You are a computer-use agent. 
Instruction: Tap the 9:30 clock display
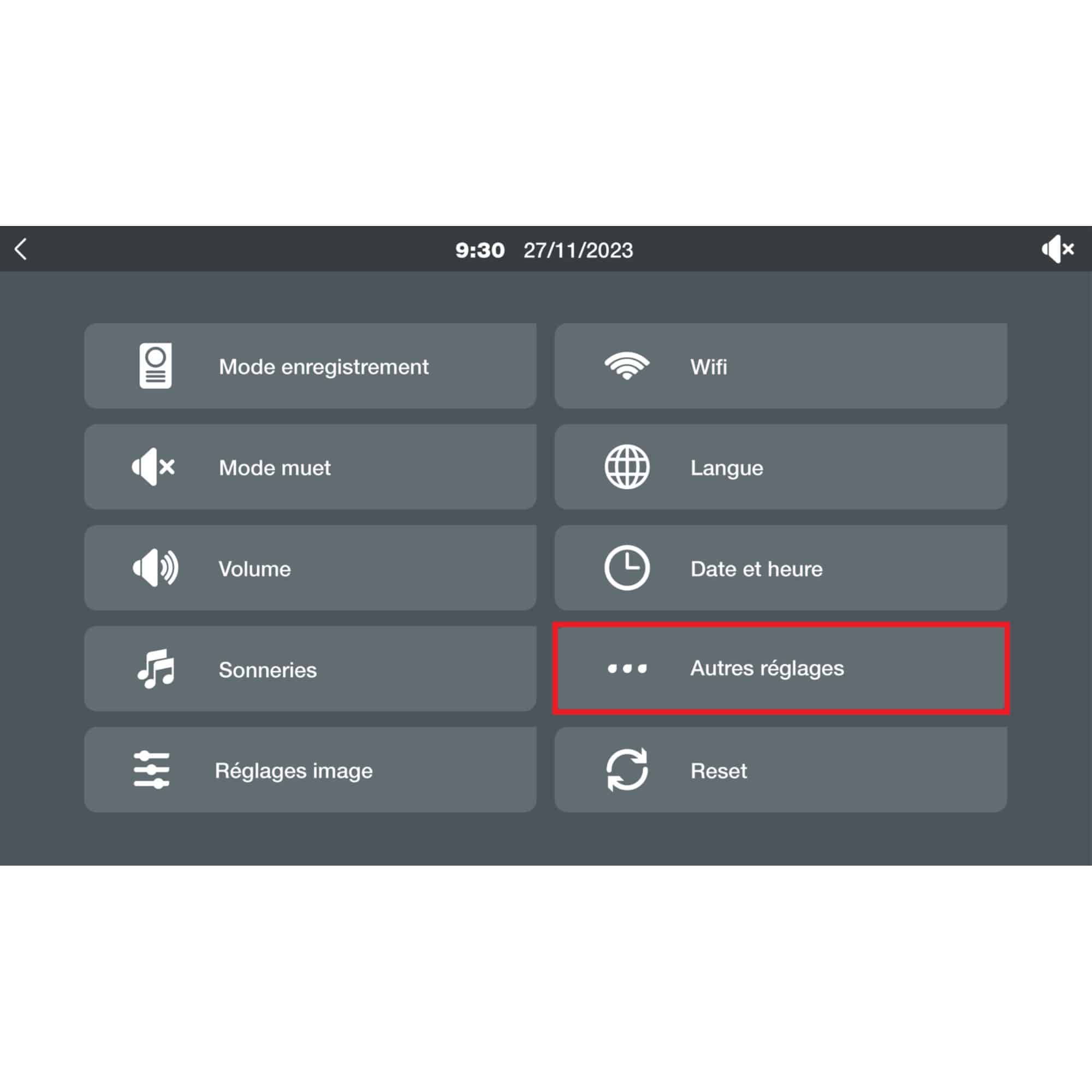click(480, 250)
